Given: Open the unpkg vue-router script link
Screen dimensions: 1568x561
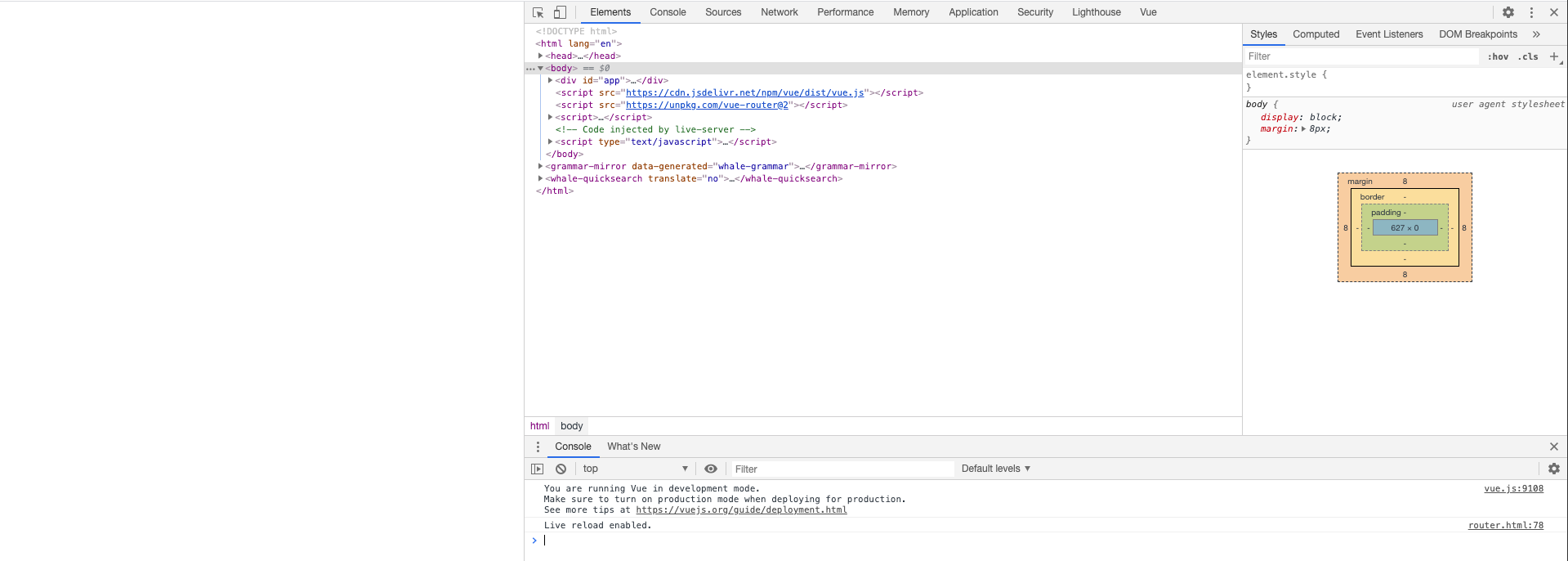Looking at the screenshot, I should [707, 105].
